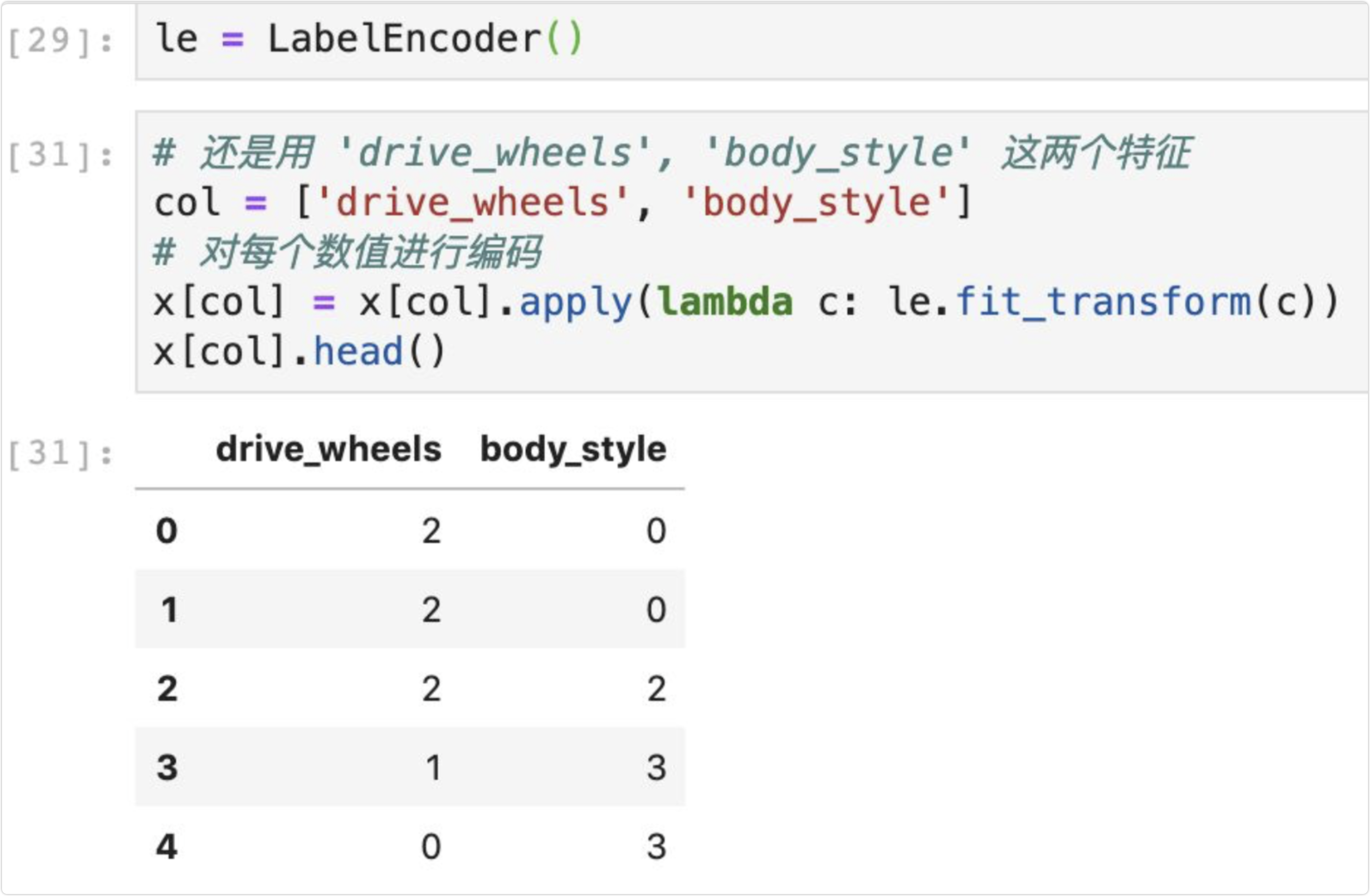
Task: Click body_style value in row 2
Action: pyautogui.click(x=656, y=689)
